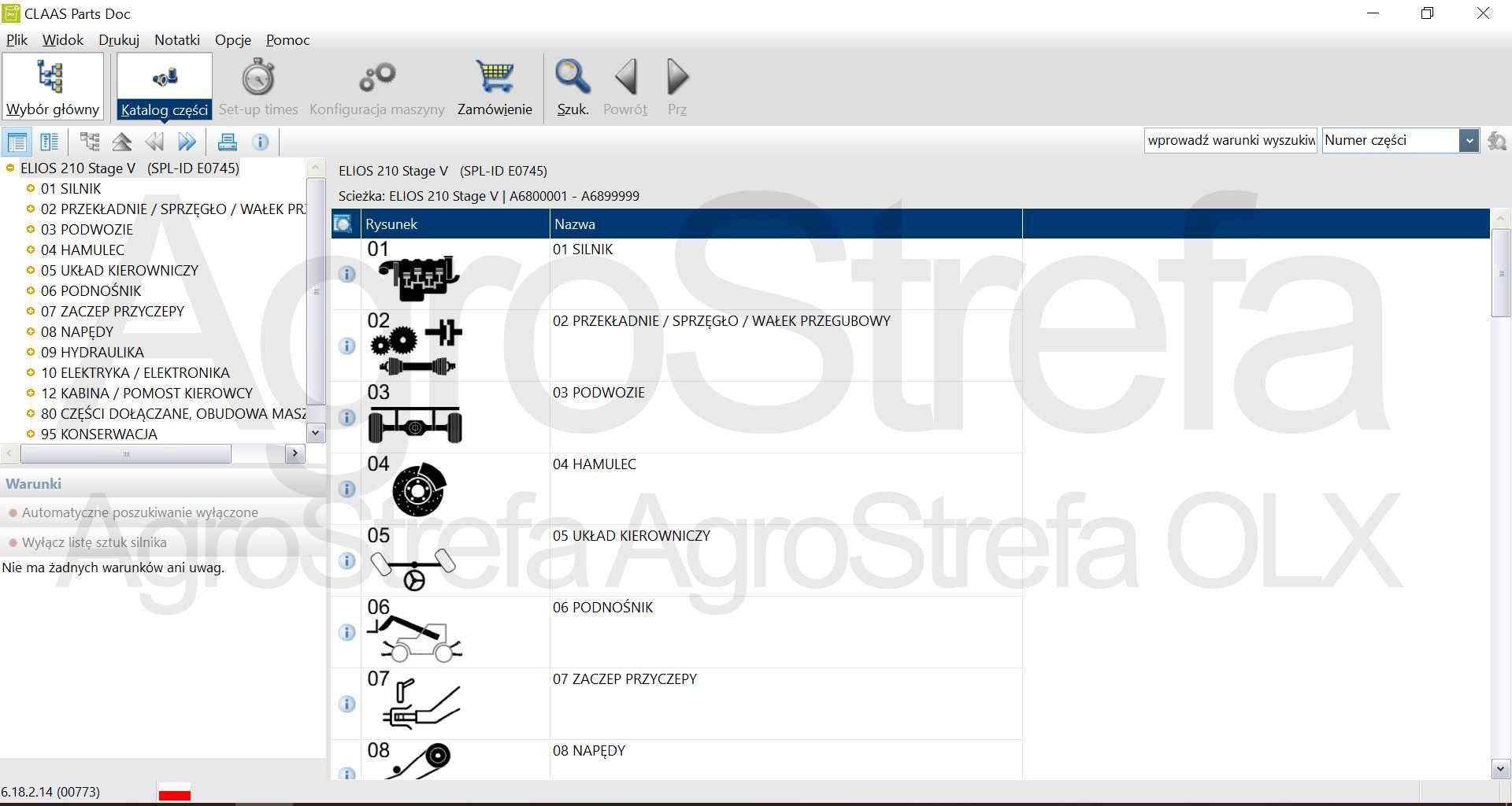Go forward with Prz arrow

click(x=677, y=77)
